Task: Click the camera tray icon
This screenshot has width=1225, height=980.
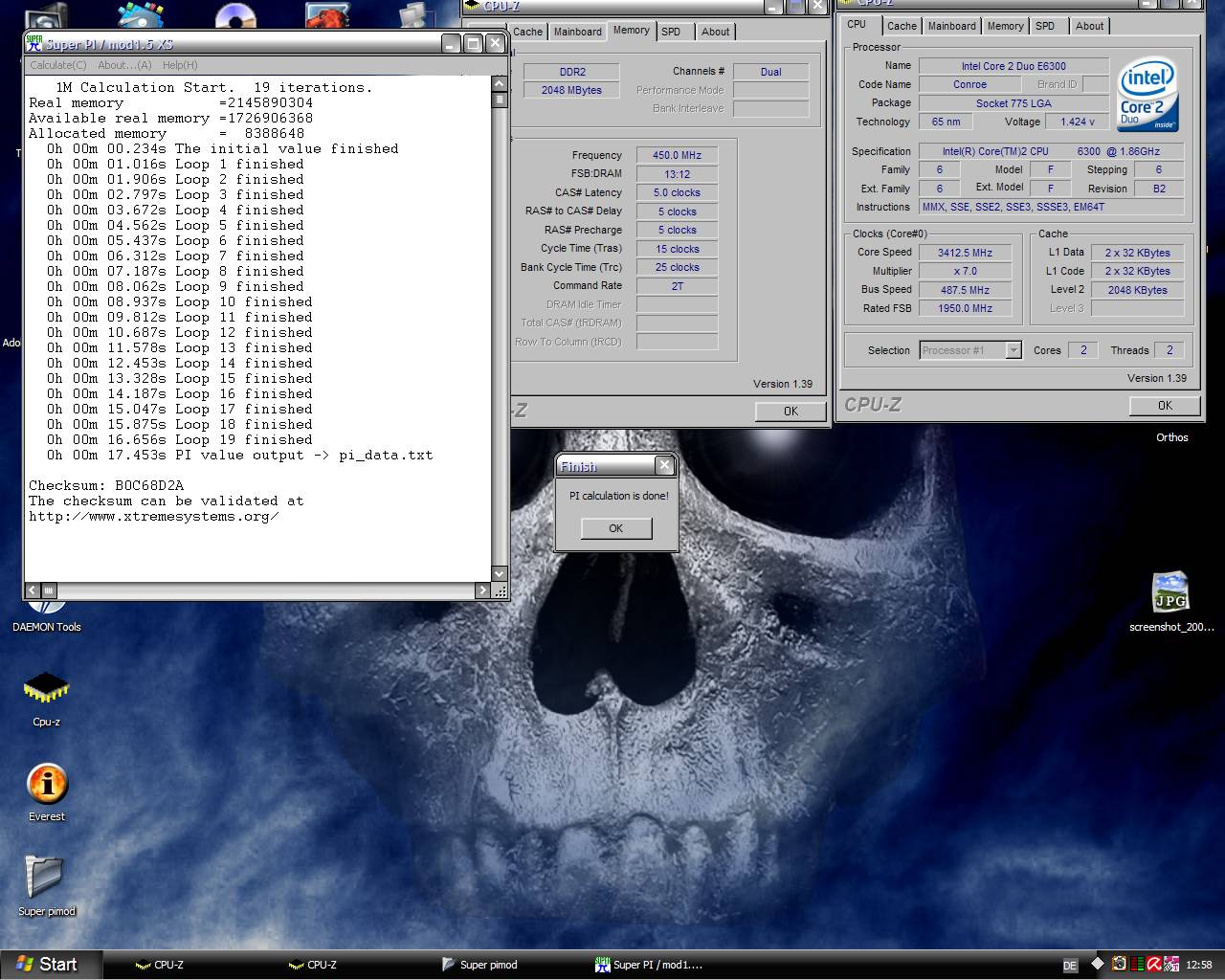Action: point(1119,964)
